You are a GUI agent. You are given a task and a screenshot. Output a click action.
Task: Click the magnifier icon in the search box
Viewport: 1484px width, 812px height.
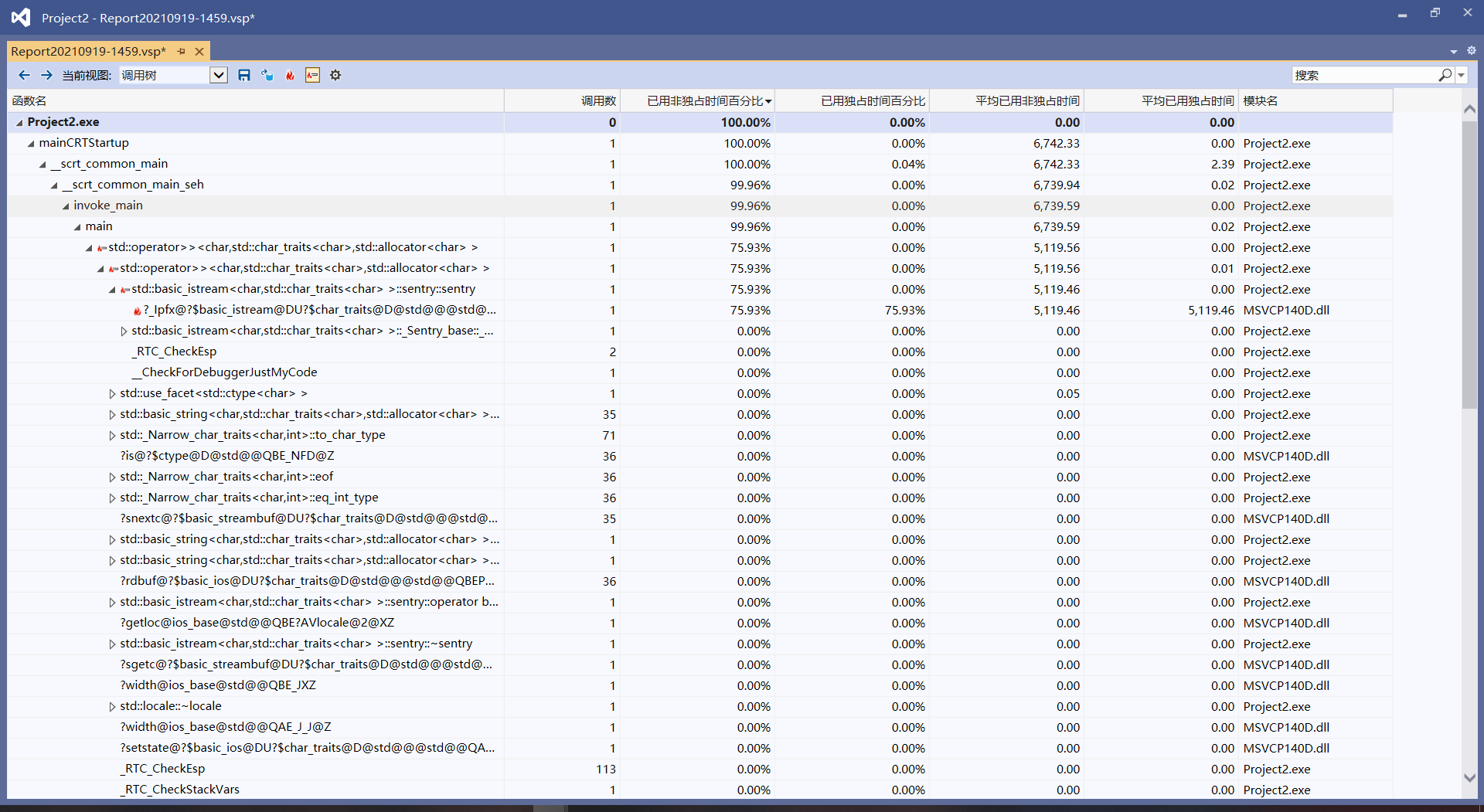pyautogui.click(x=1445, y=75)
